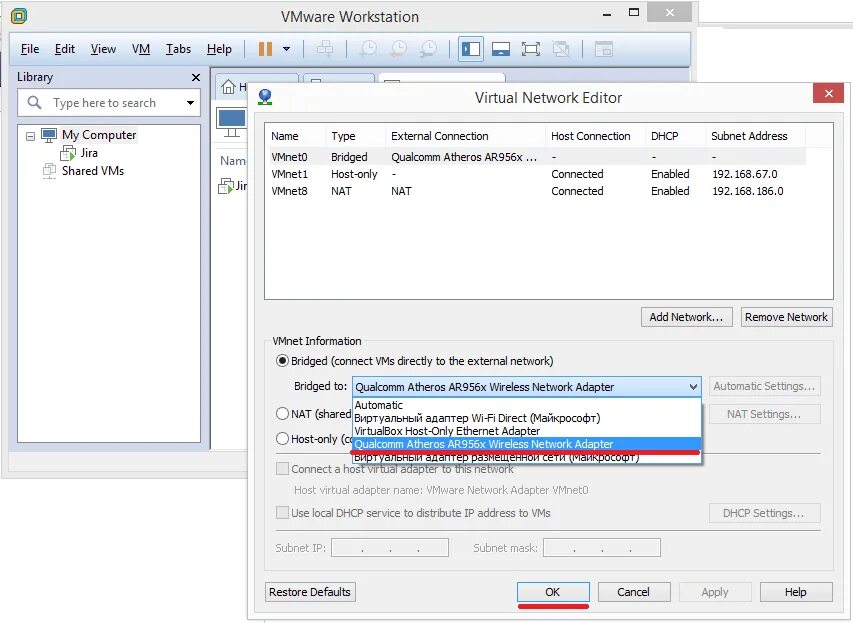Choose the last Microsoft hosted network adapter option

point(527,458)
